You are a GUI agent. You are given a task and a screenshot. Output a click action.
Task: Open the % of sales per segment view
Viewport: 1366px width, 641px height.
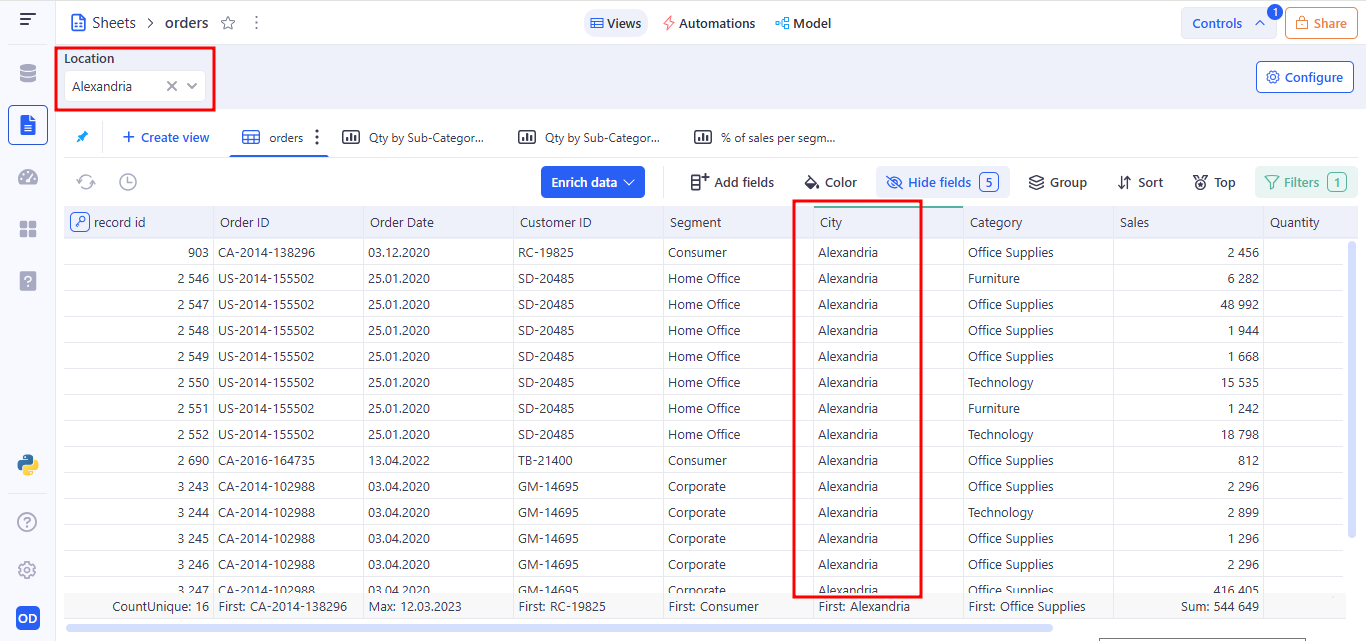pyautogui.click(x=766, y=138)
